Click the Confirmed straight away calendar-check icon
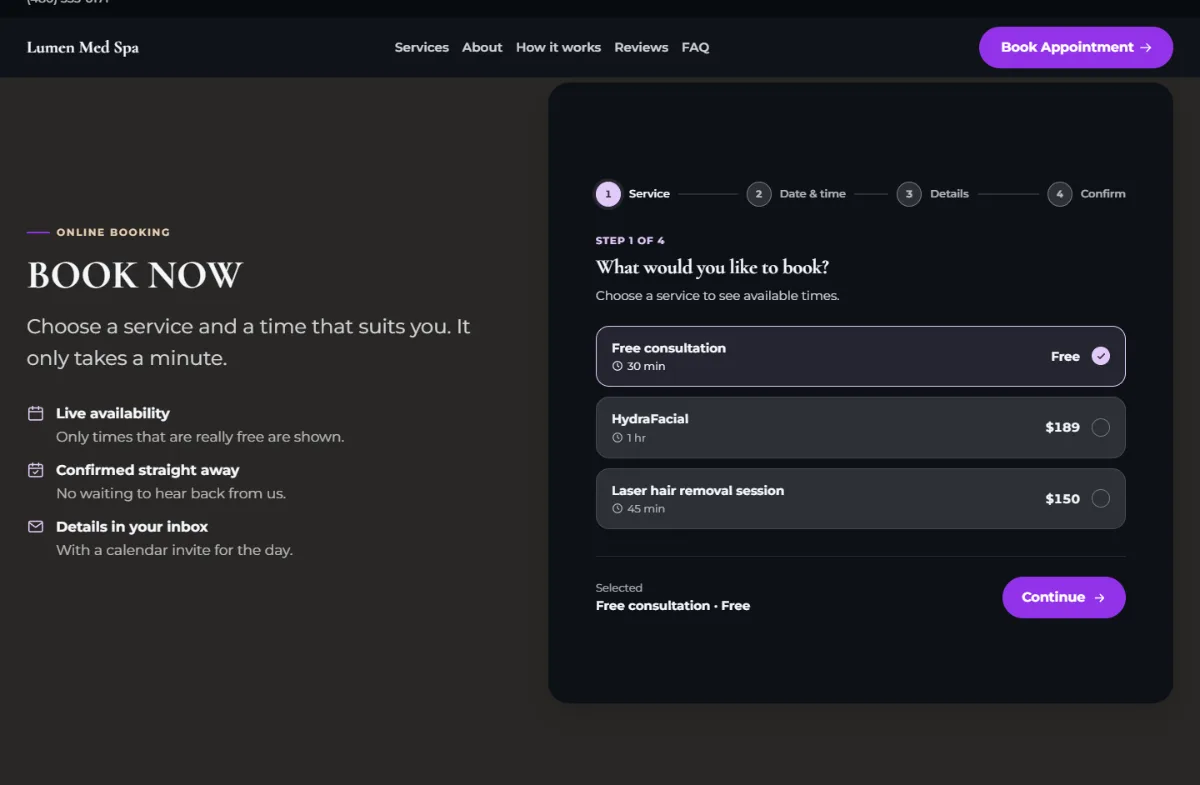 (x=36, y=470)
